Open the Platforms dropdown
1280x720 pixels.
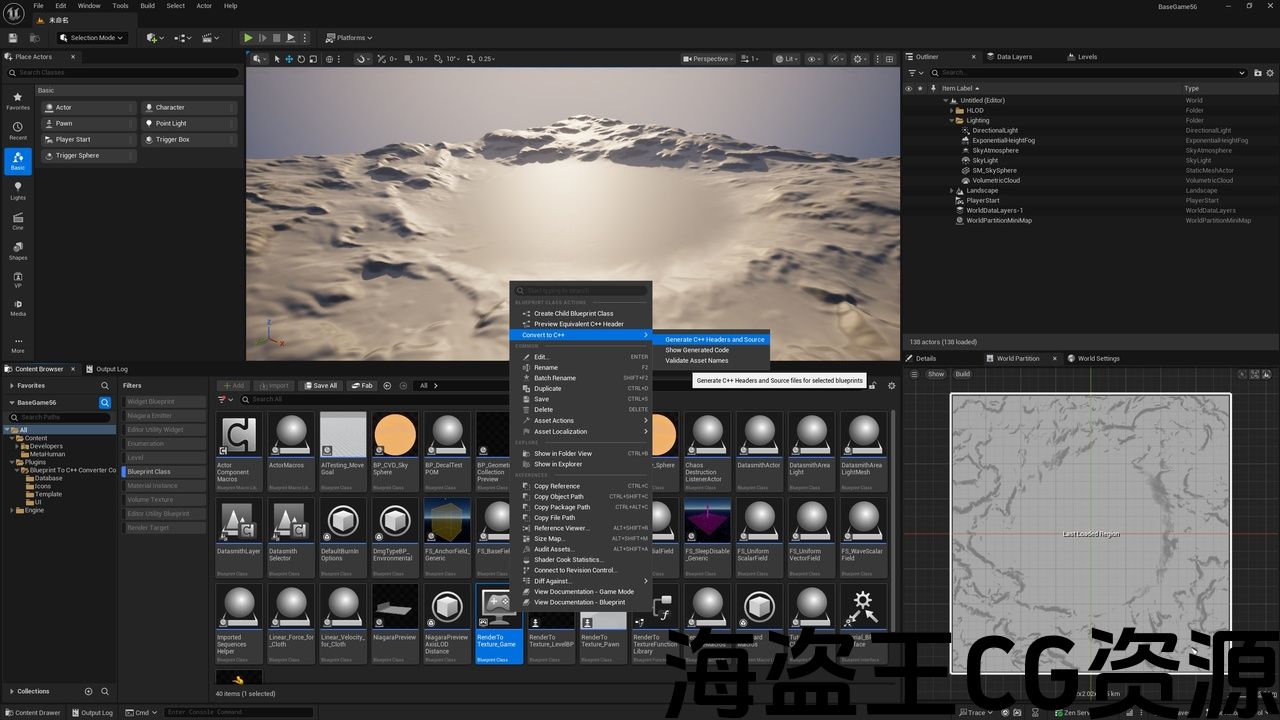[x=351, y=38]
